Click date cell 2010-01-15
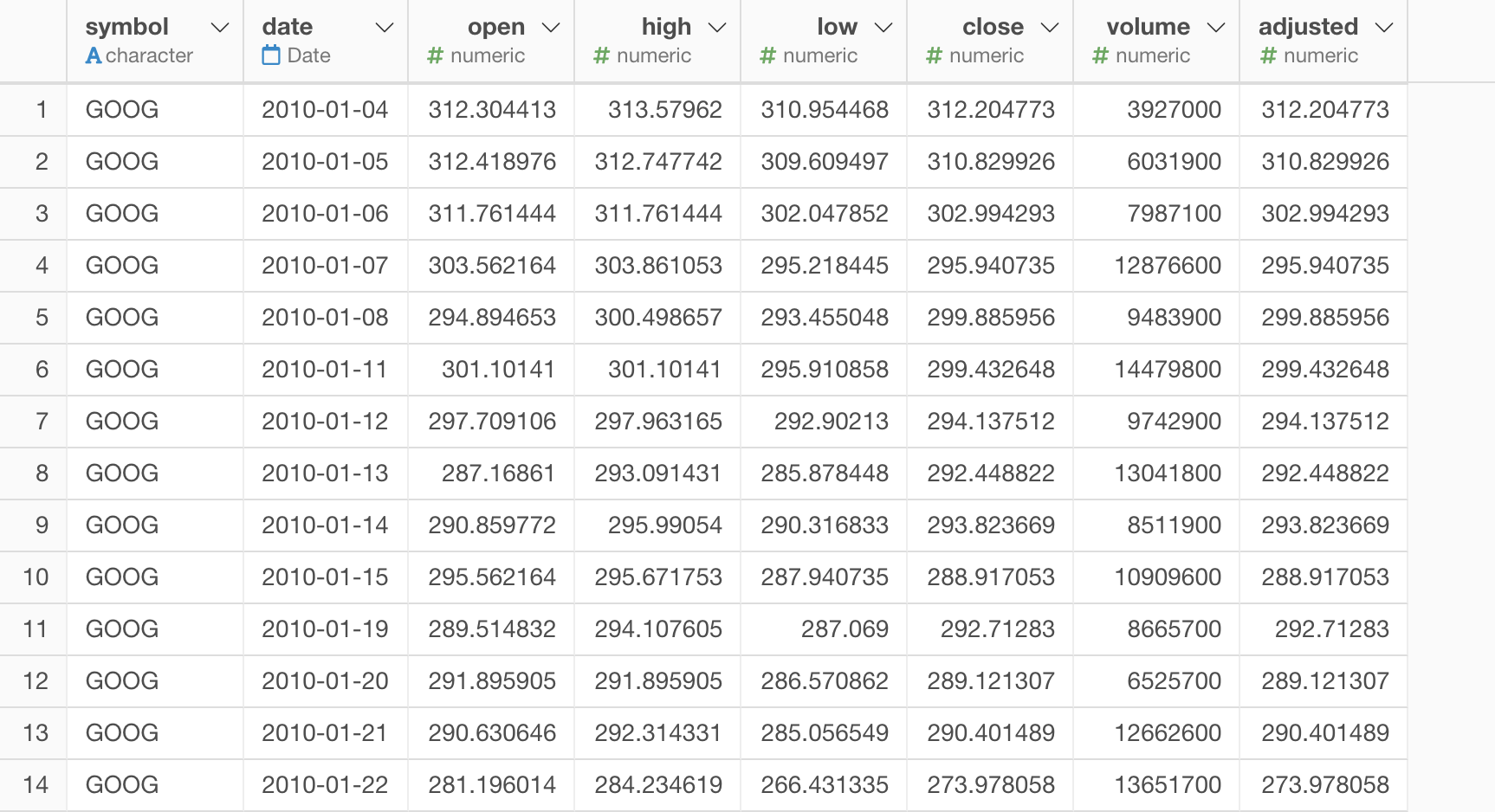The image size is (1495, 812). tap(325, 577)
